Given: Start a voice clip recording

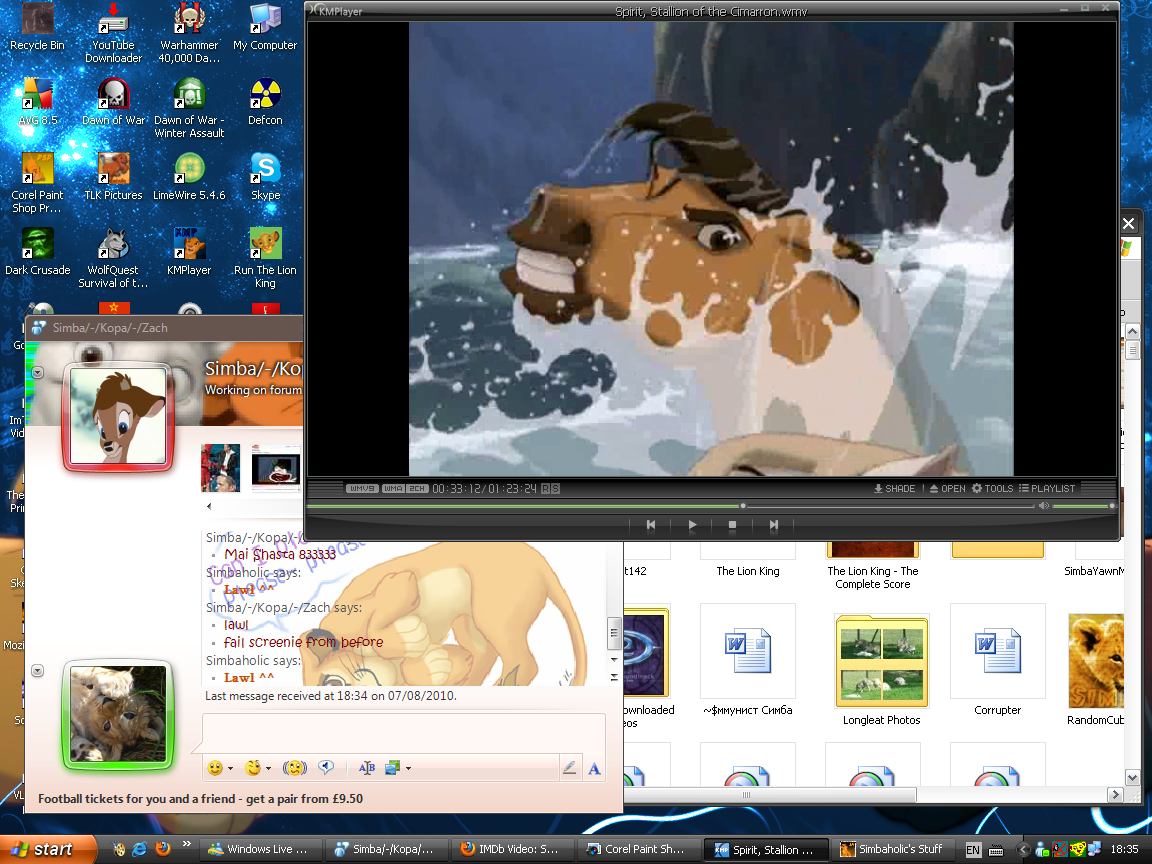Looking at the screenshot, I should click(326, 768).
